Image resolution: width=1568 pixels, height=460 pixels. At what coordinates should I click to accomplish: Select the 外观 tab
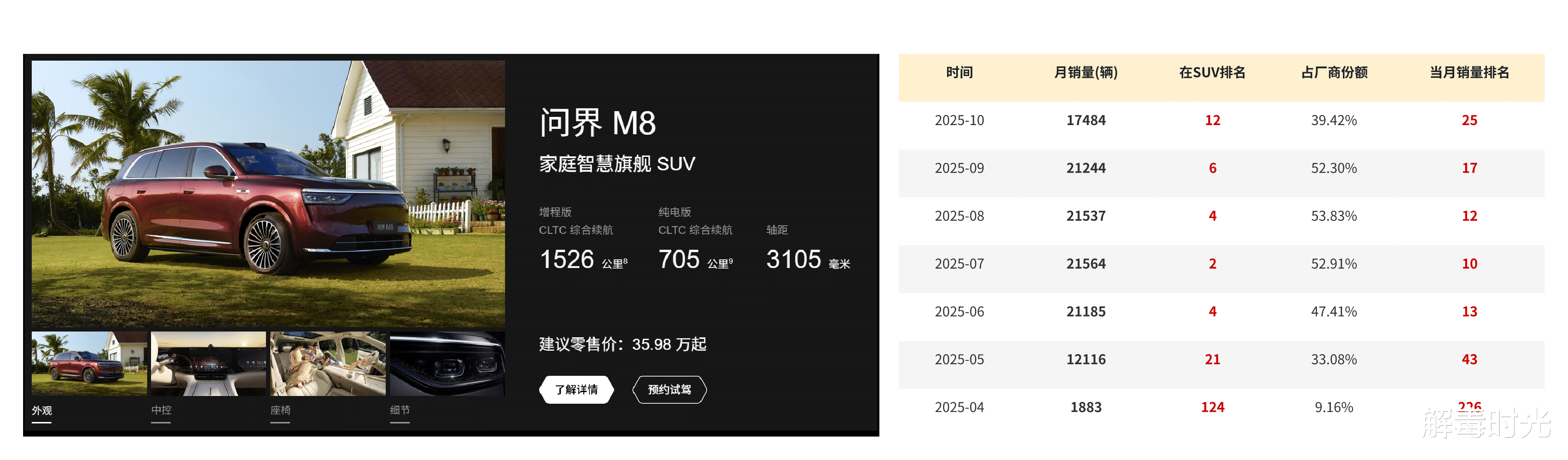tap(42, 410)
